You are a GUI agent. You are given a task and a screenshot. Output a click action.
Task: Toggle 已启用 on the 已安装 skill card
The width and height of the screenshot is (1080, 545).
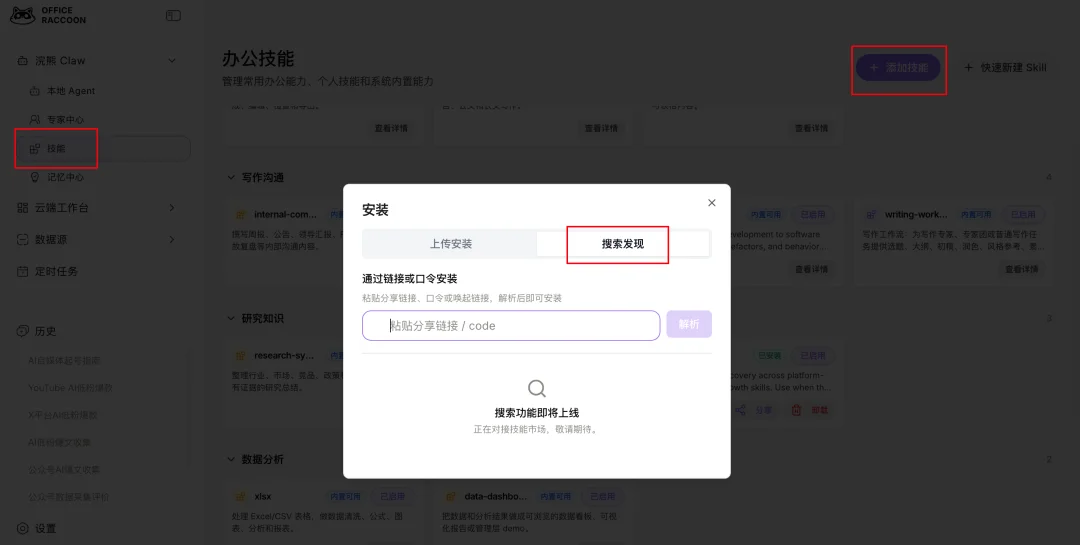813,356
